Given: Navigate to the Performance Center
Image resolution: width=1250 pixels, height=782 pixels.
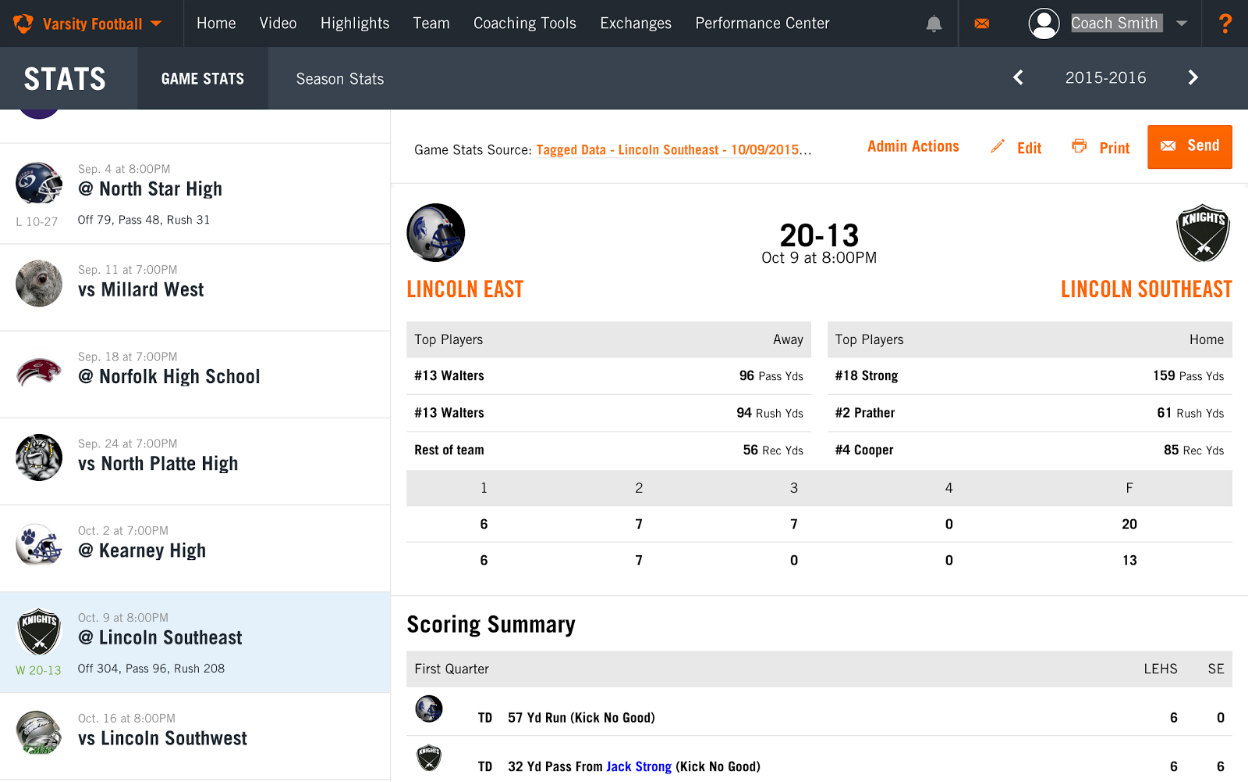Looking at the screenshot, I should 762,23.
